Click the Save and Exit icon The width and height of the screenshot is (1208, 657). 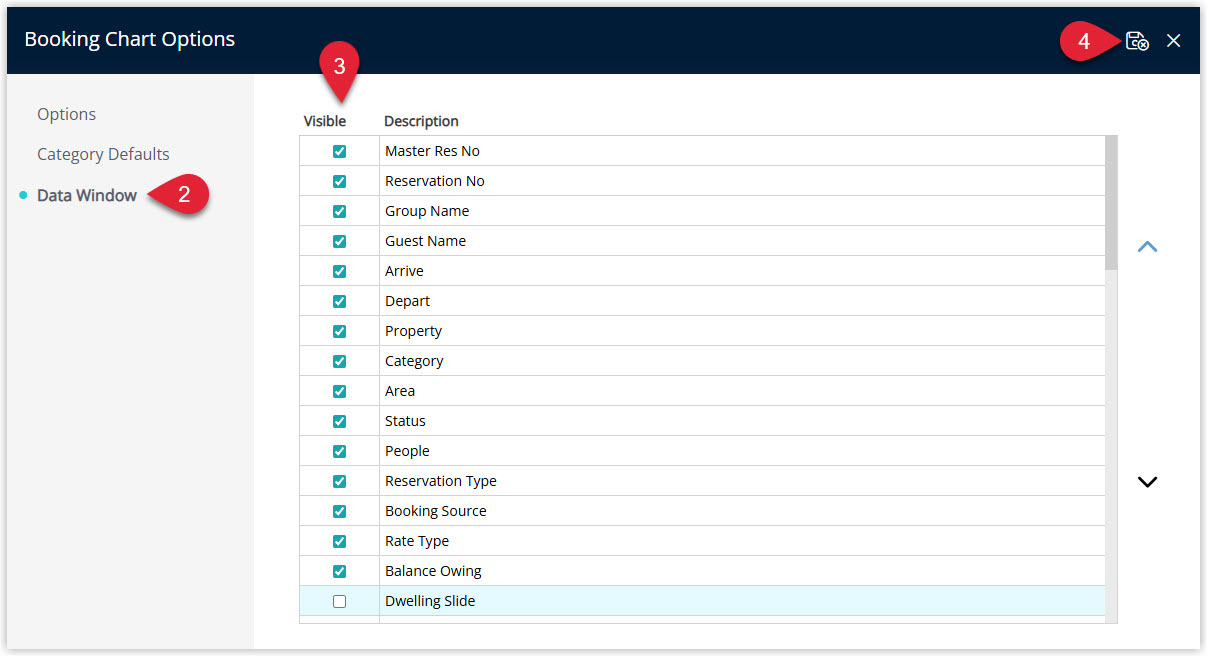(x=1137, y=41)
